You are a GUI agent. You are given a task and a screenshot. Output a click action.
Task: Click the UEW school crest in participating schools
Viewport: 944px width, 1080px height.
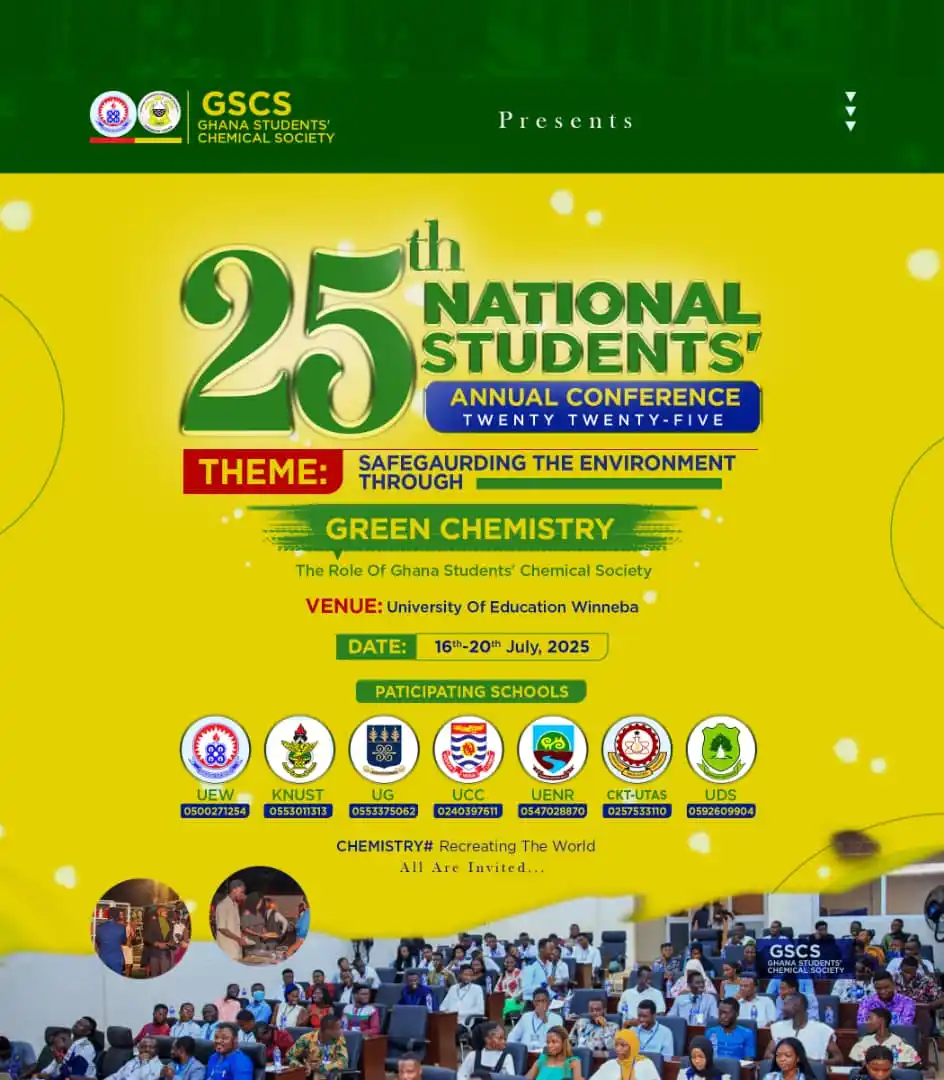pyautogui.click(x=215, y=749)
